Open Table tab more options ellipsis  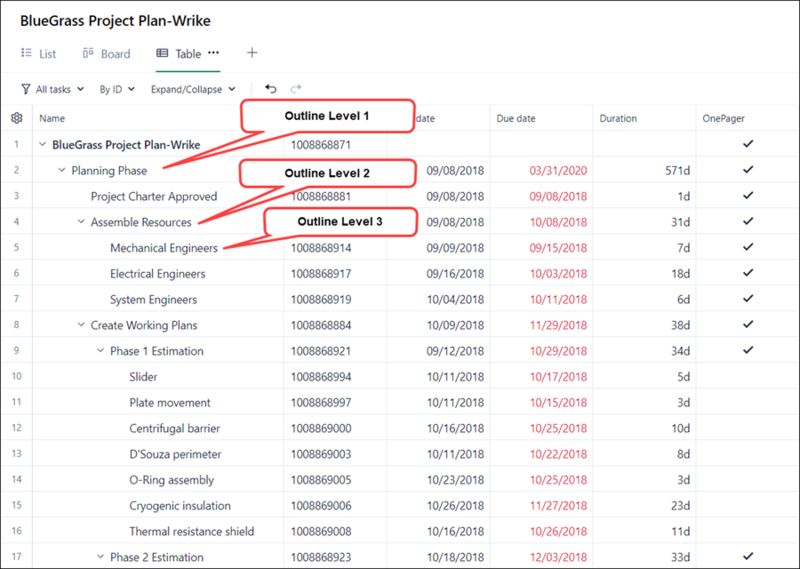click(213, 53)
